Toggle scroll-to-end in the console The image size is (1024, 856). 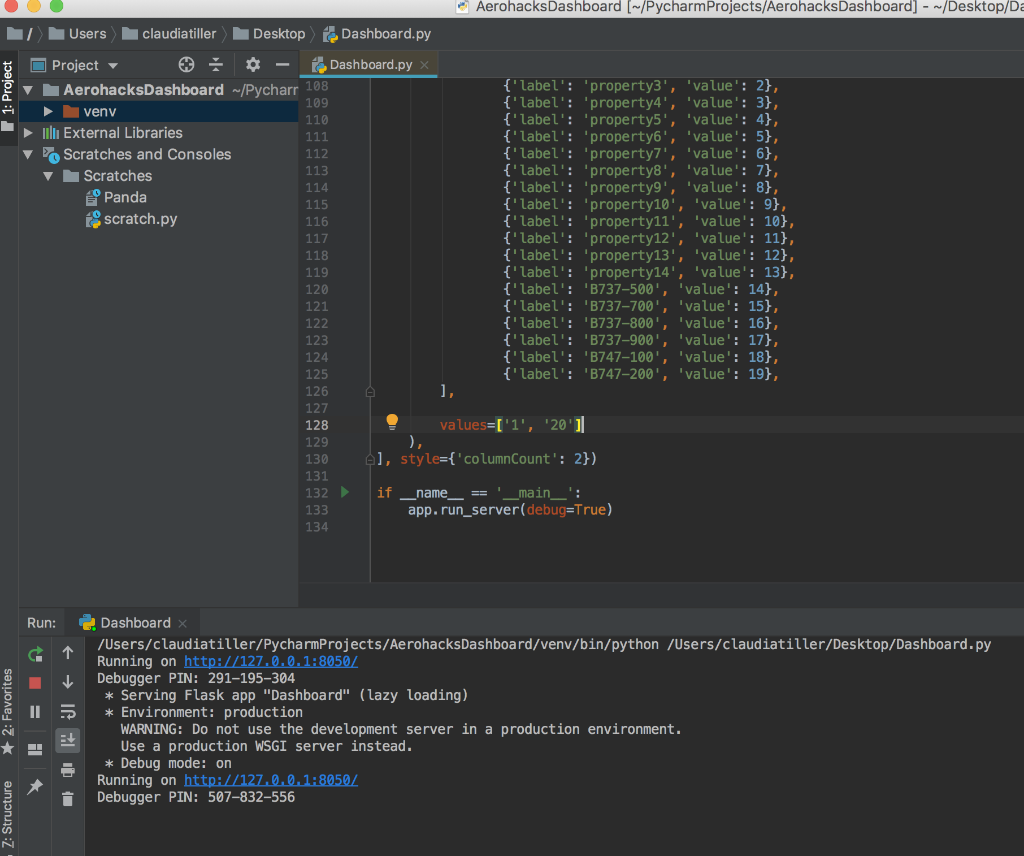(x=68, y=740)
